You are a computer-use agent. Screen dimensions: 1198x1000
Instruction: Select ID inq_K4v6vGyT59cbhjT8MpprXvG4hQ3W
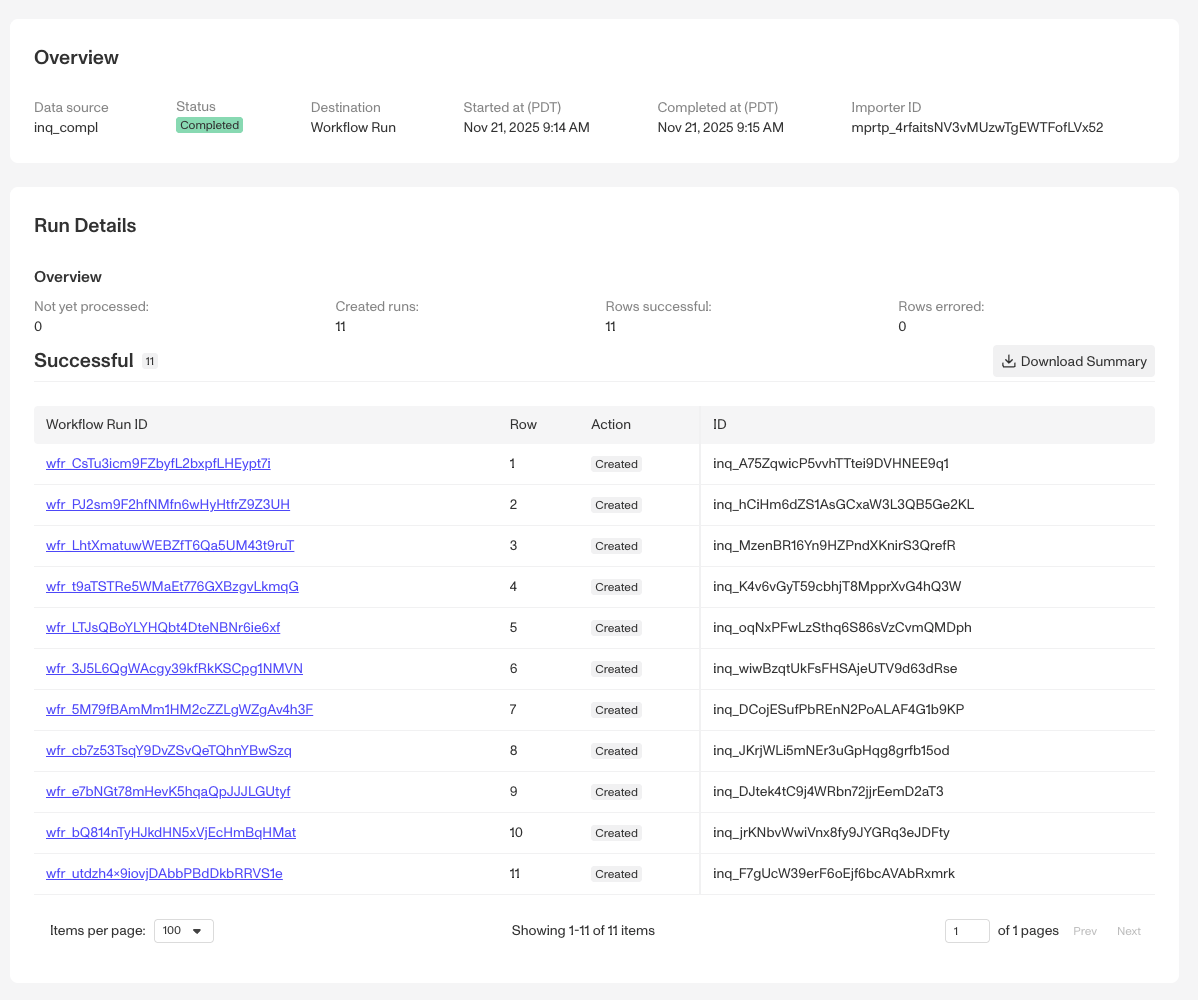837,587
